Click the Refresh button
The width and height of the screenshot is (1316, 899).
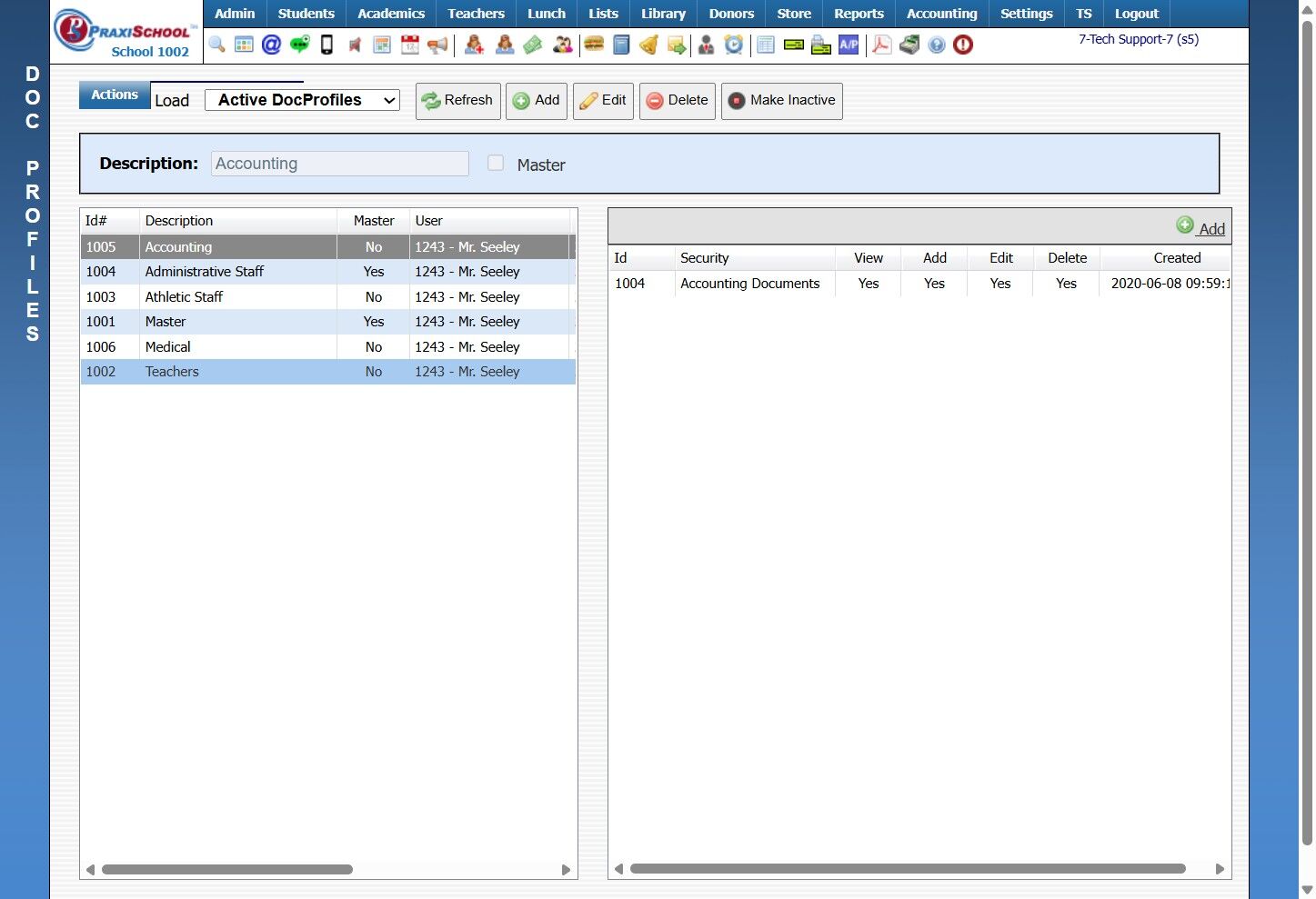point(457,101)
